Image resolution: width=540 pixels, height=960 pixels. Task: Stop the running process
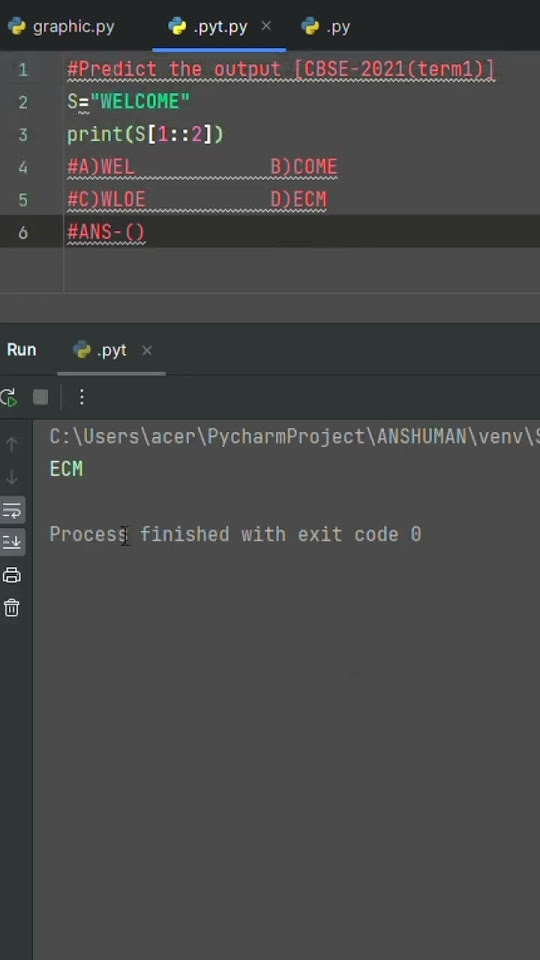(40, 398)
